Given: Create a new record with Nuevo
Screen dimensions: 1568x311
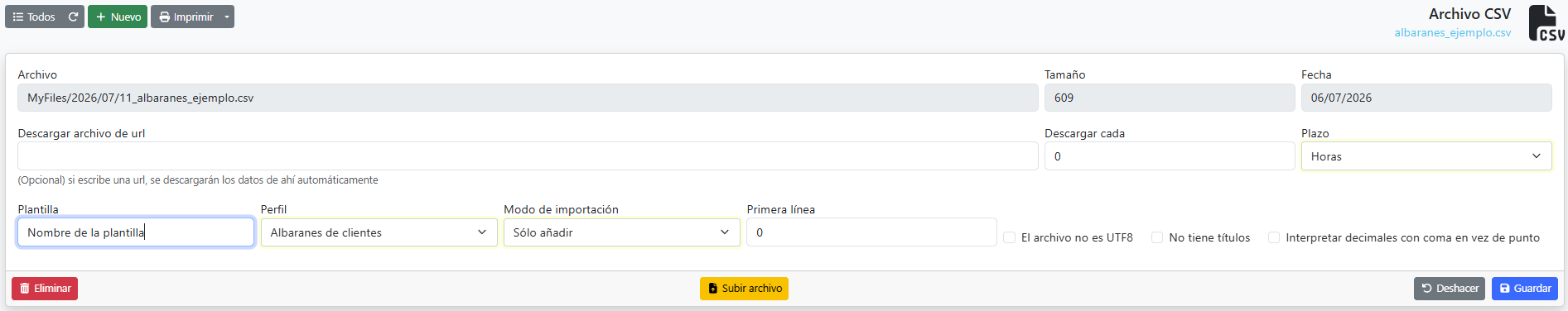Looking at the screenshot, I should (x=118, y=17).
